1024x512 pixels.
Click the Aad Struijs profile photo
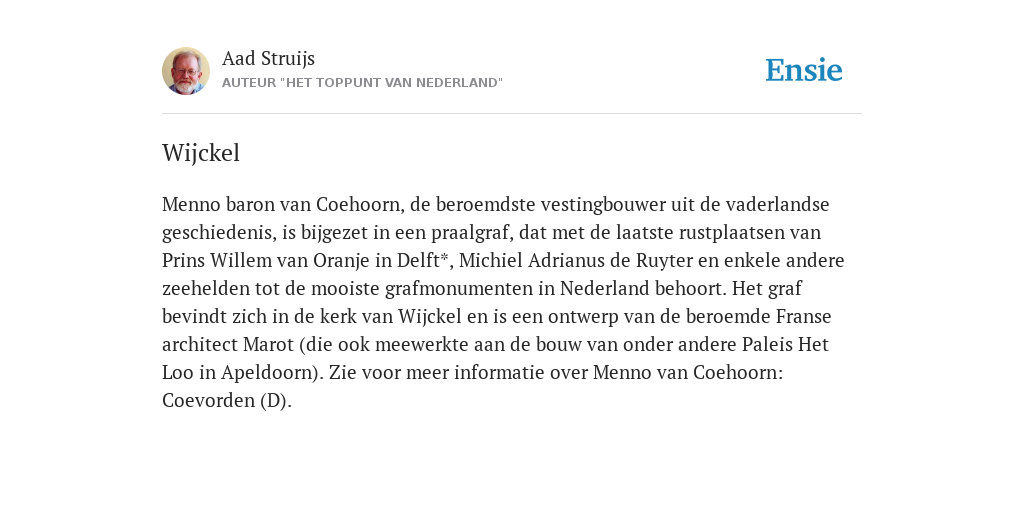pos(186,71)
